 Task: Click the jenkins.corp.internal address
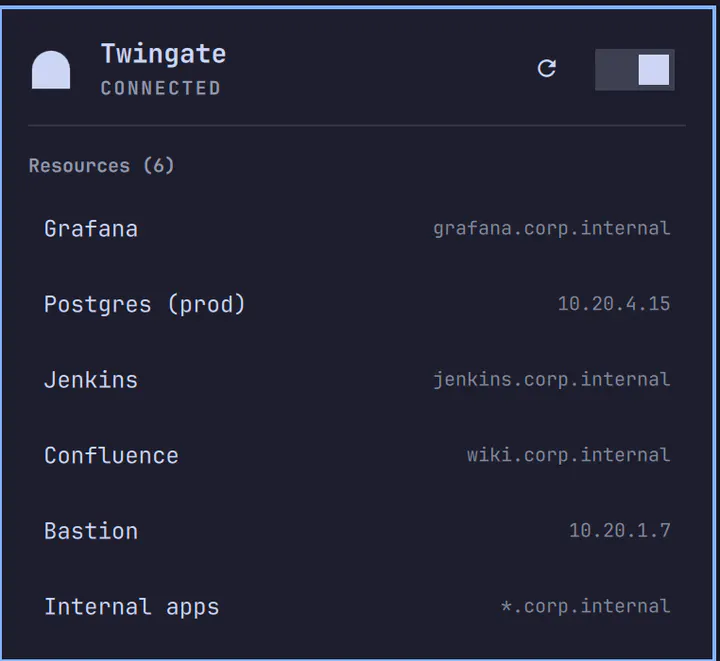click(x=551, y=380)
